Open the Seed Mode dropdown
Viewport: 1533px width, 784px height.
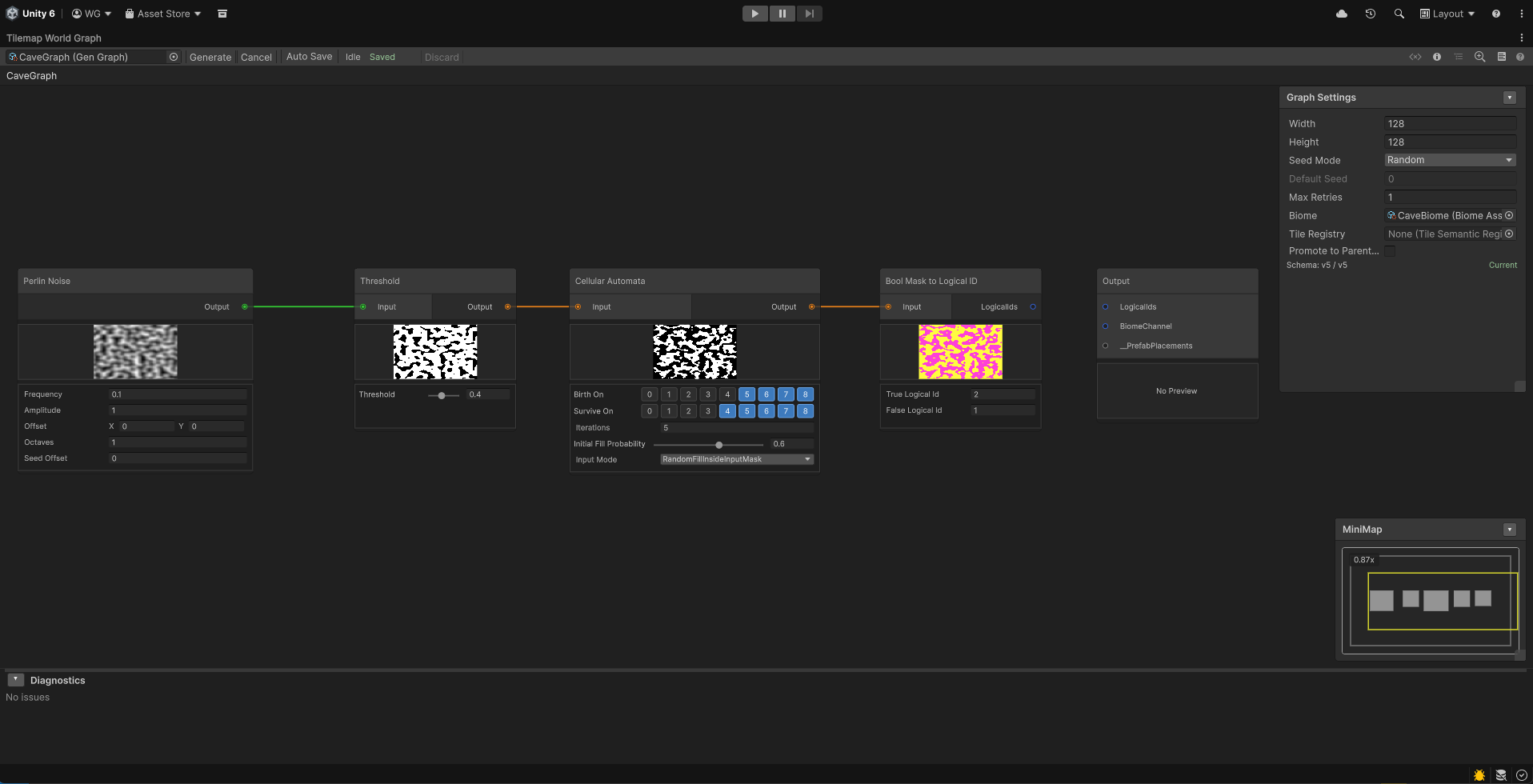(1450, 160)
